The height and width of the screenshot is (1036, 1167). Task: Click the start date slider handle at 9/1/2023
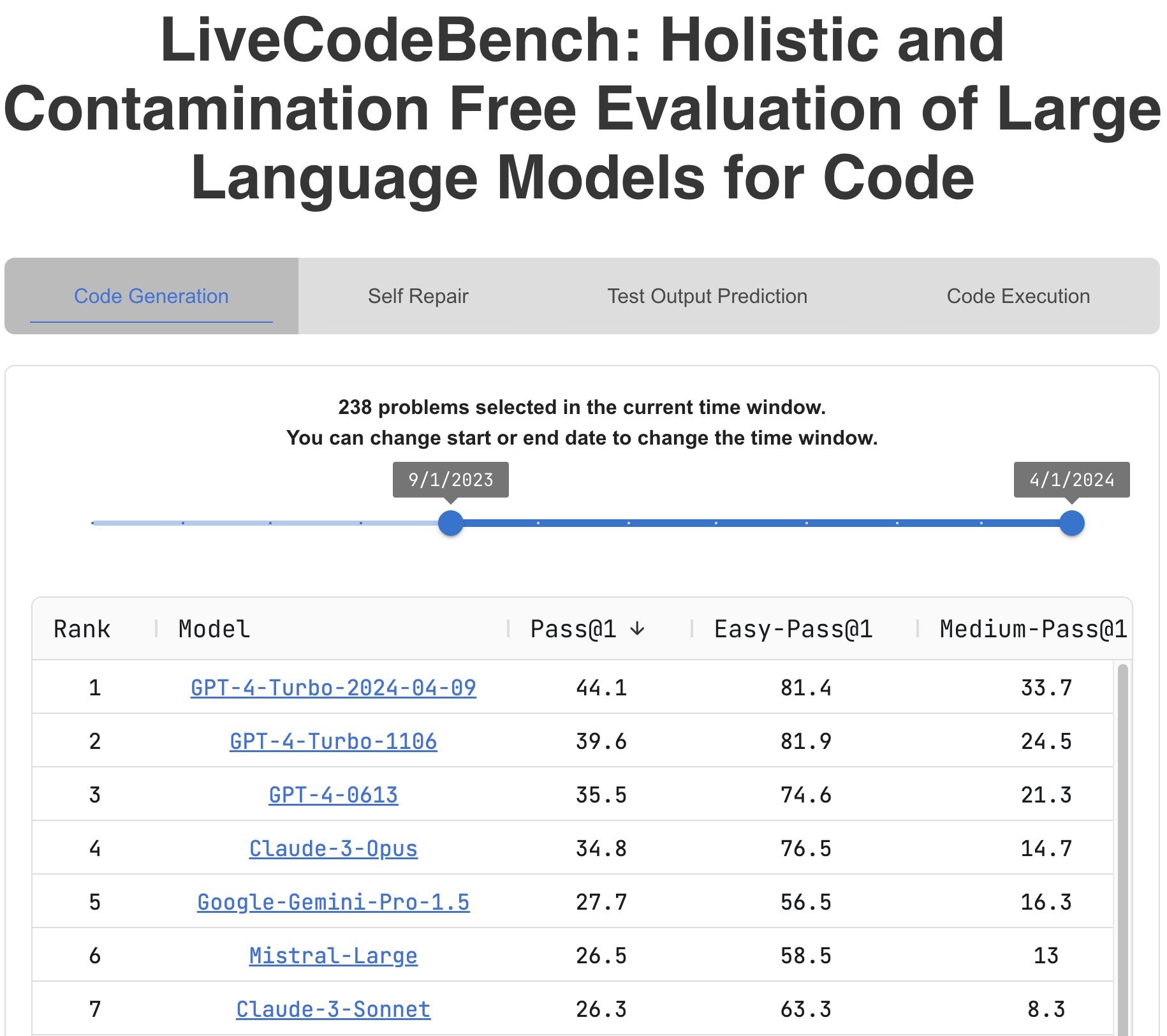tap(451, 523)
